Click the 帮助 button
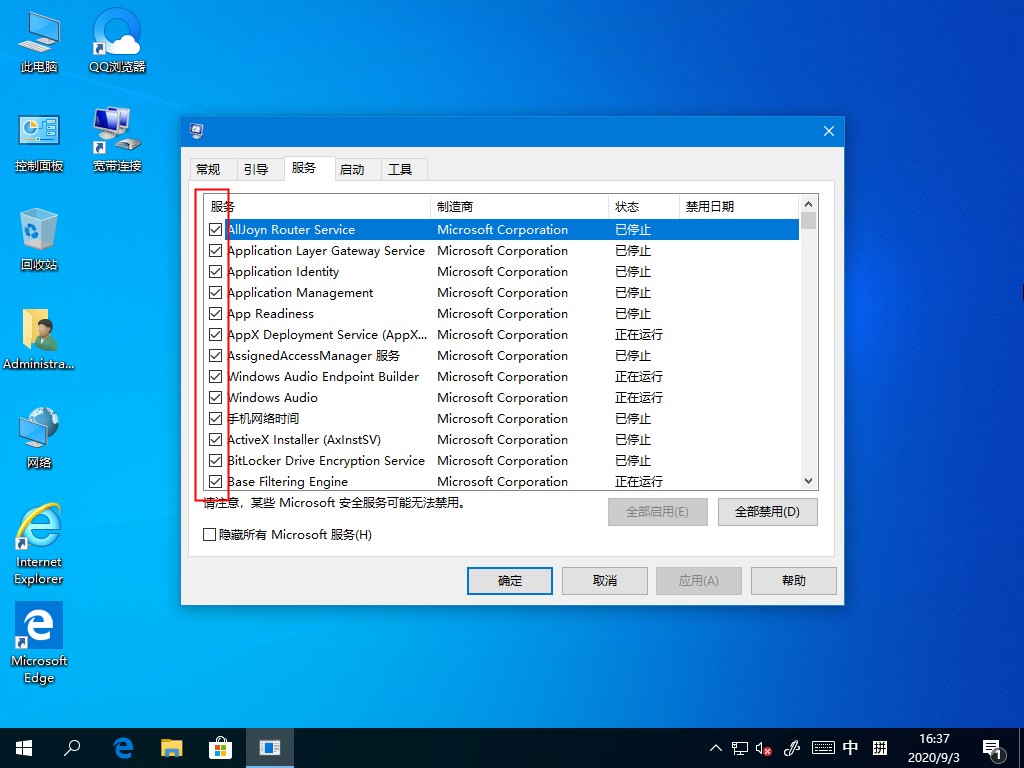This screenshot has height=768, width=1024. pos(793,580)
